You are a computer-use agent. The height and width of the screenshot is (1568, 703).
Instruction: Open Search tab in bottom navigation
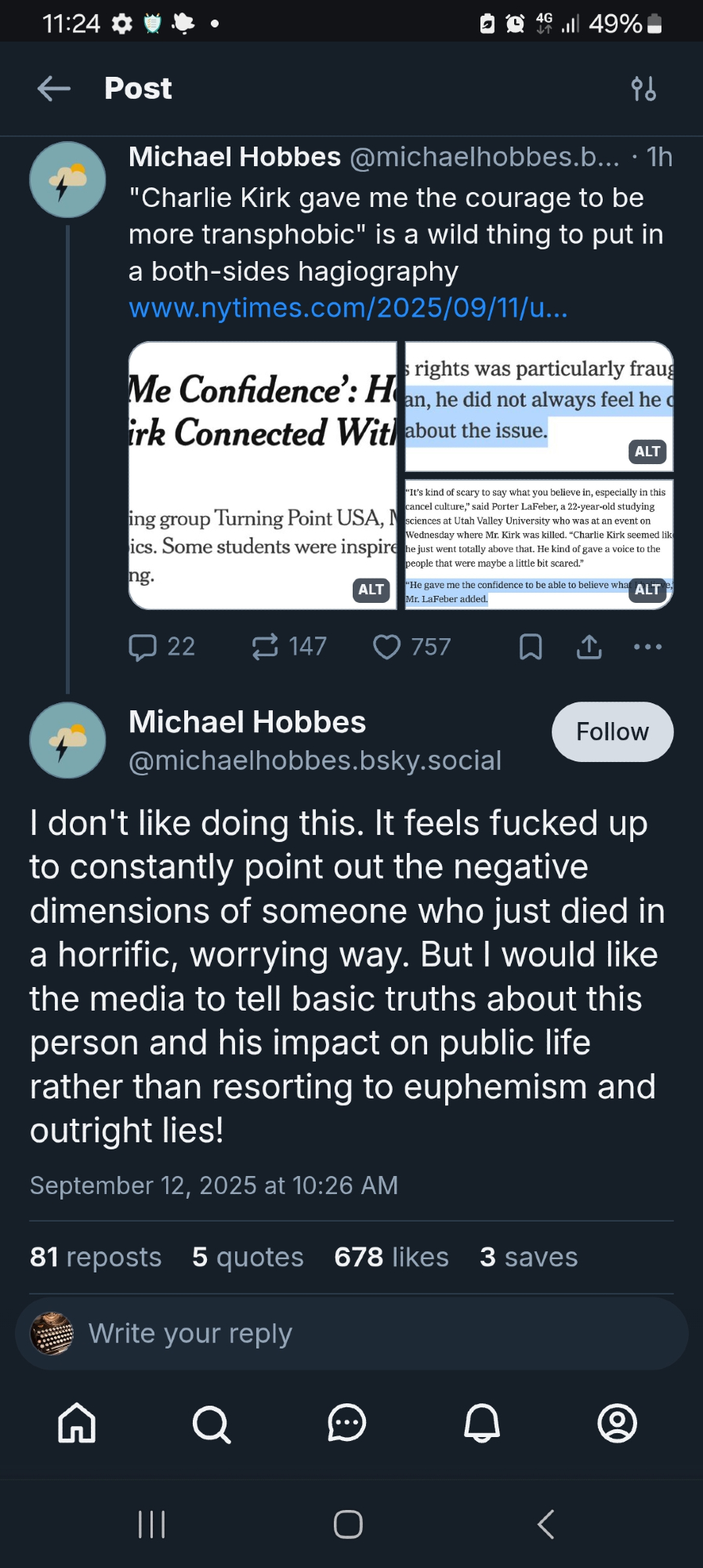tap(212, 1423)
